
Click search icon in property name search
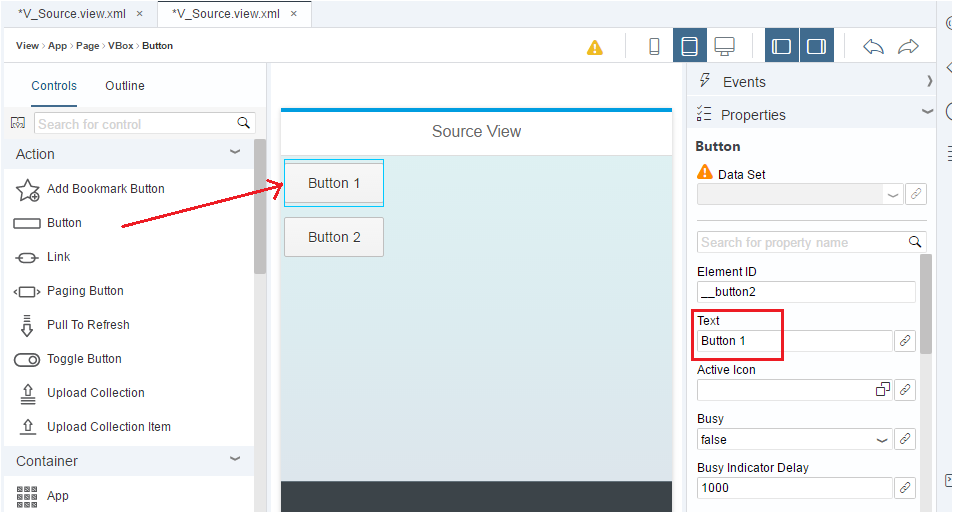pyautogui.click(x=915, y=242)
